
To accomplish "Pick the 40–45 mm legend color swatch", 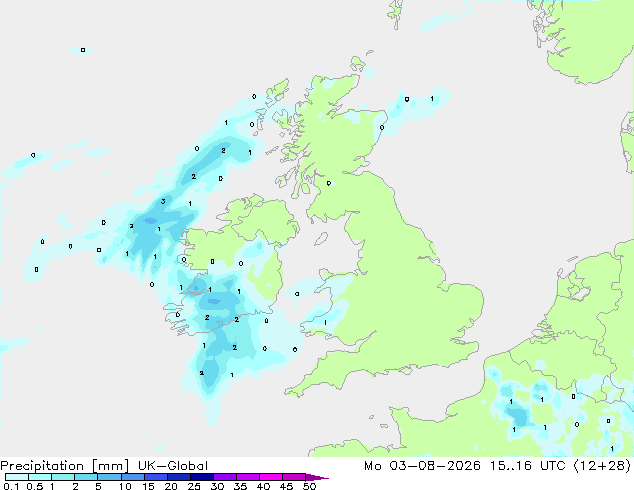I will 271,477.
